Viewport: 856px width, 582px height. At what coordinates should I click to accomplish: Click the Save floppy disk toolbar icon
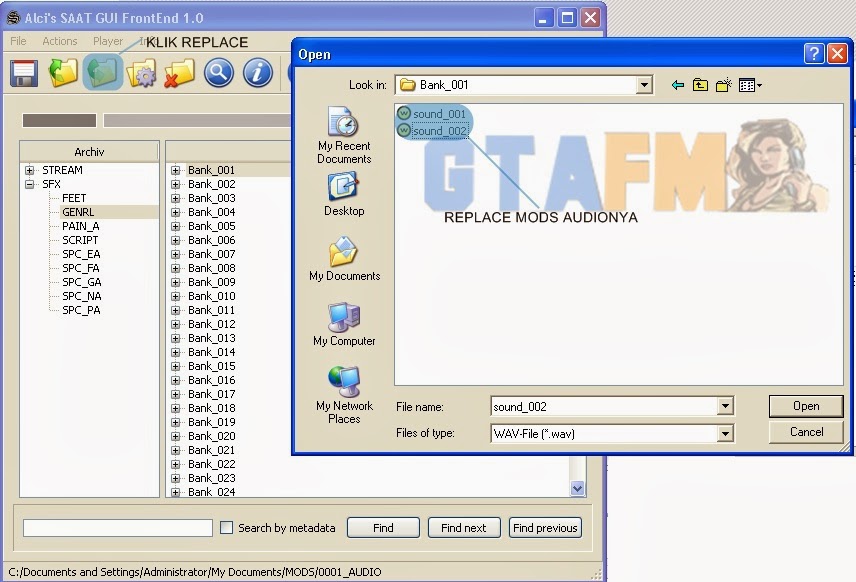pos(24,73)
